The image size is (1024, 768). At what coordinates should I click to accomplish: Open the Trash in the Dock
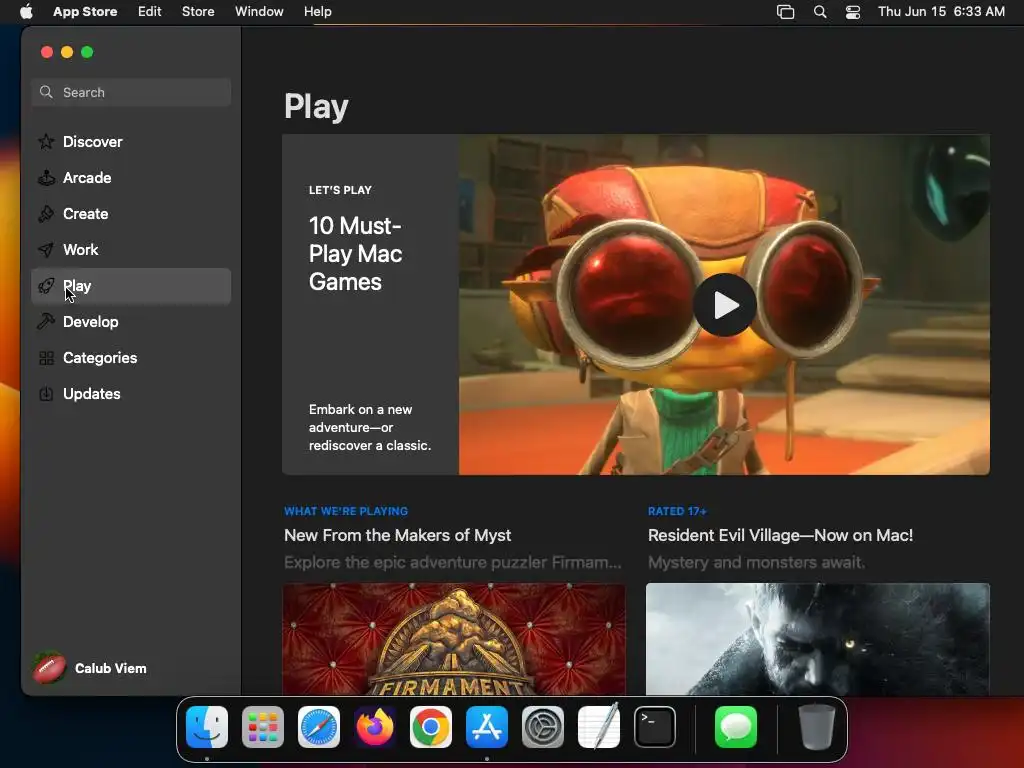click(x=816, y=727)
